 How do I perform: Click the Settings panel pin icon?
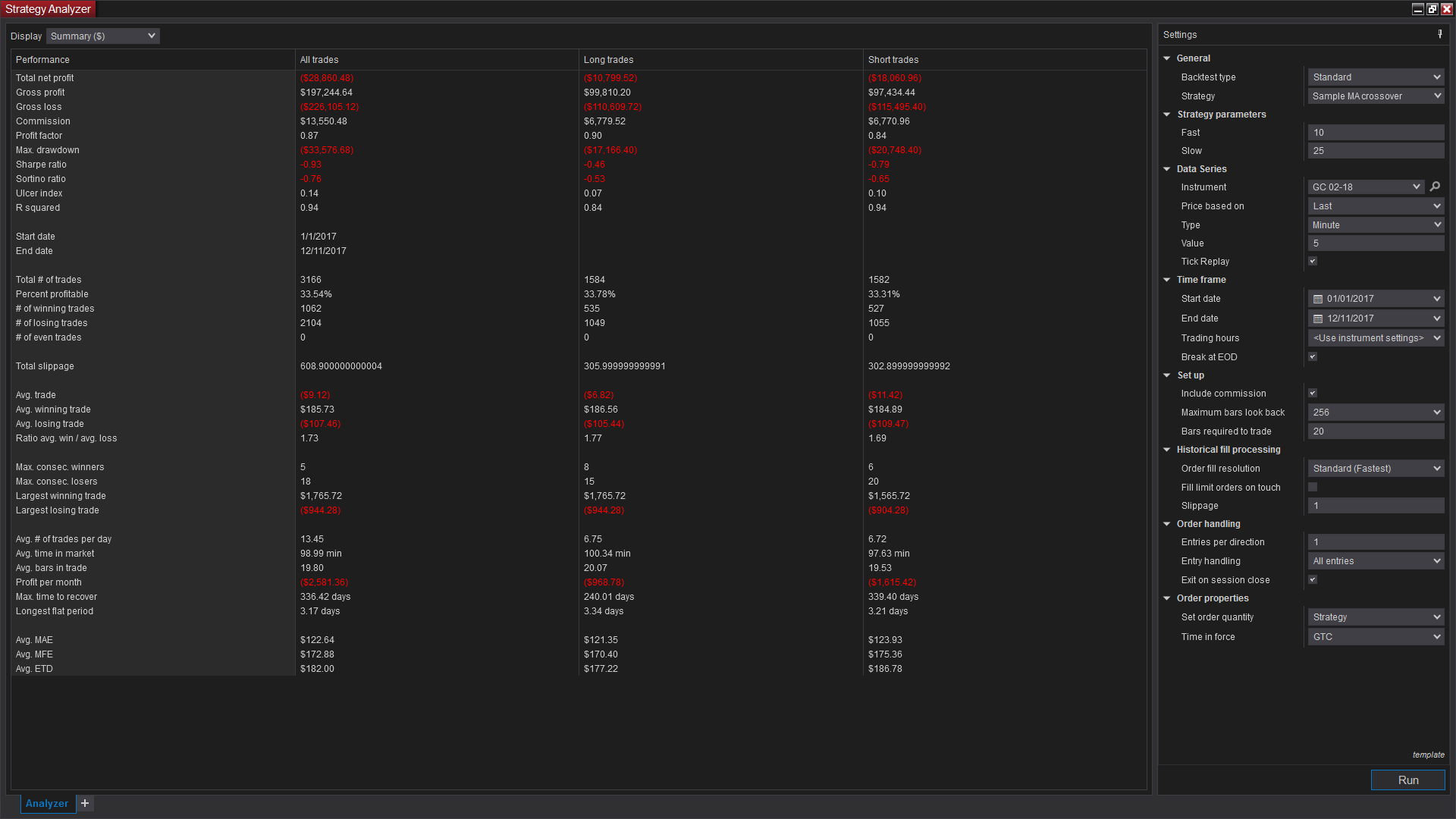(x=1439, y=34)
